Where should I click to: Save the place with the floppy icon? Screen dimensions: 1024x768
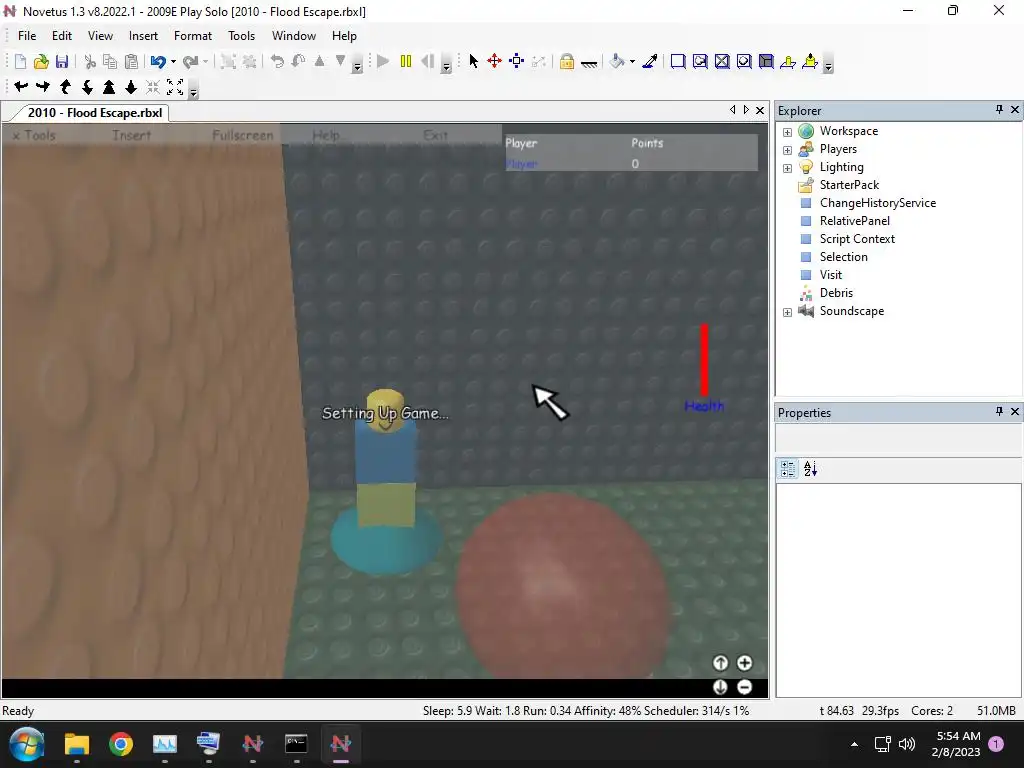(x=62, y=61)
